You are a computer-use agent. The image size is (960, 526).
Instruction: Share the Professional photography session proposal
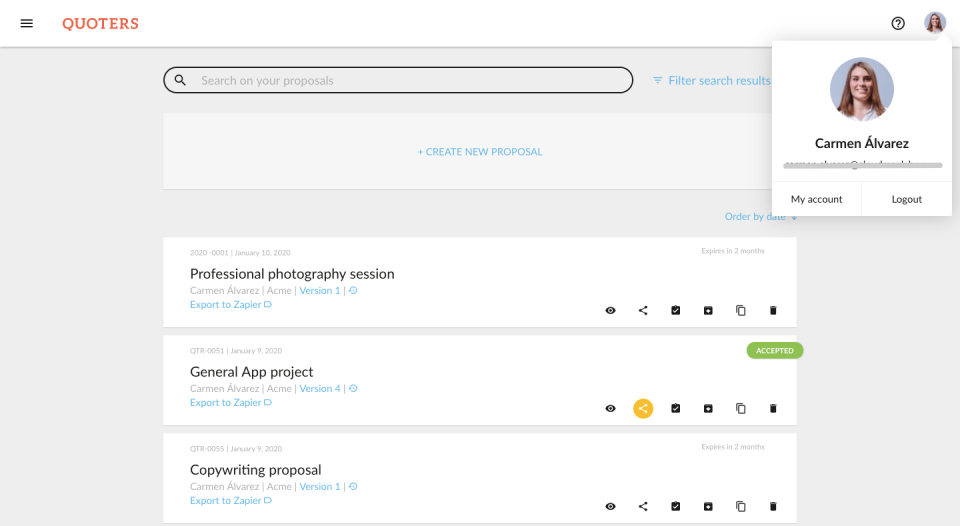(643, 311)
